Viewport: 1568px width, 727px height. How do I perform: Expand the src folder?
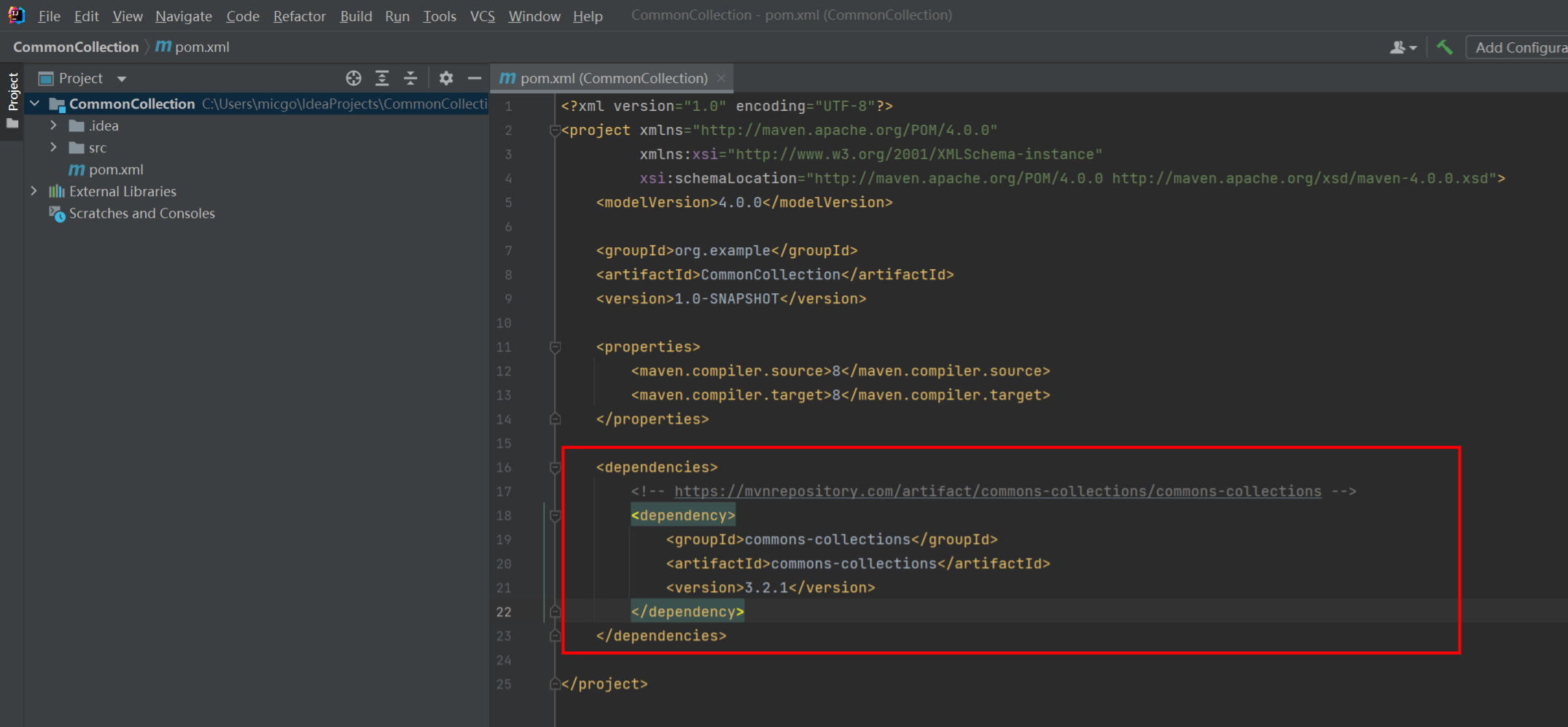(x=53, y=147)
